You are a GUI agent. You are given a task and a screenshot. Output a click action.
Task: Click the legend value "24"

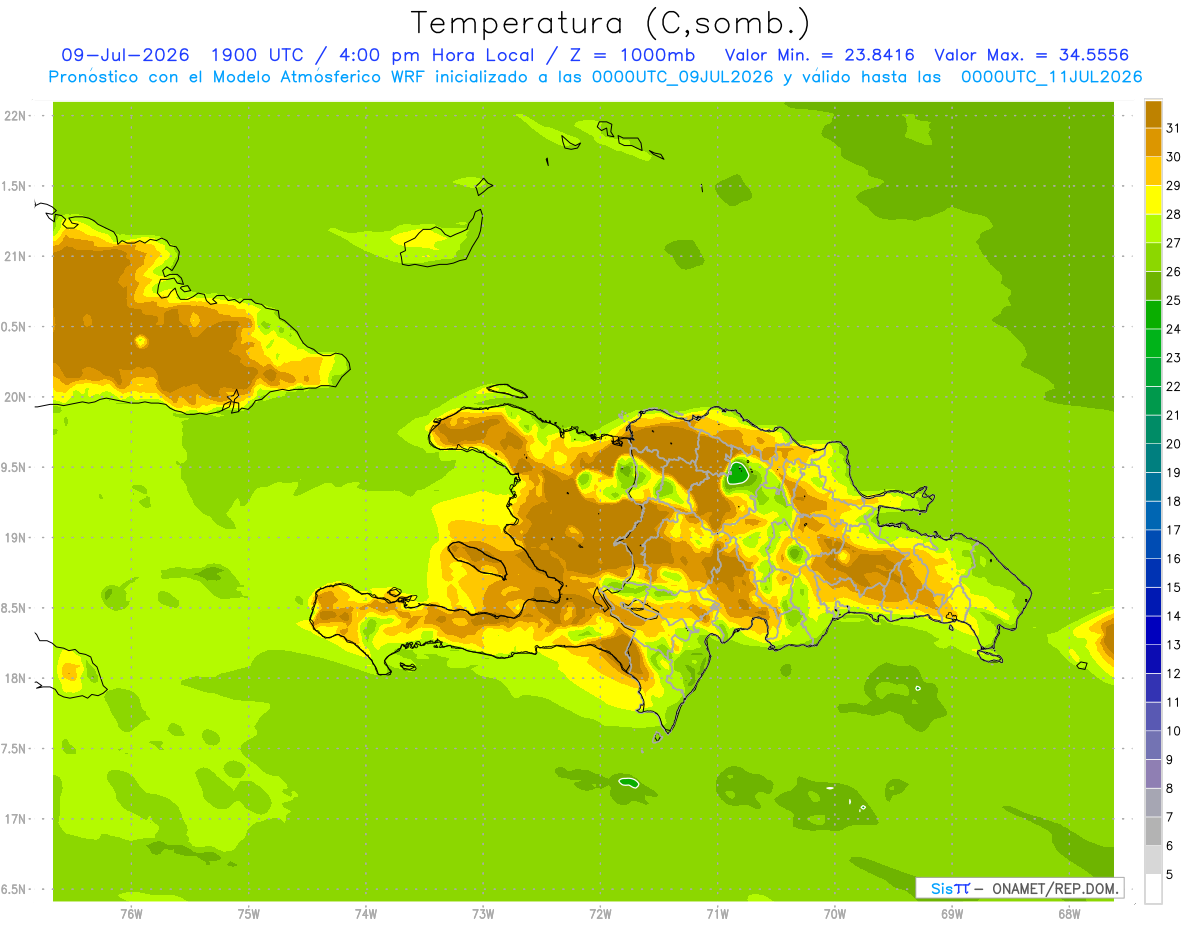pyautogui.click(x=1173, y=328)
